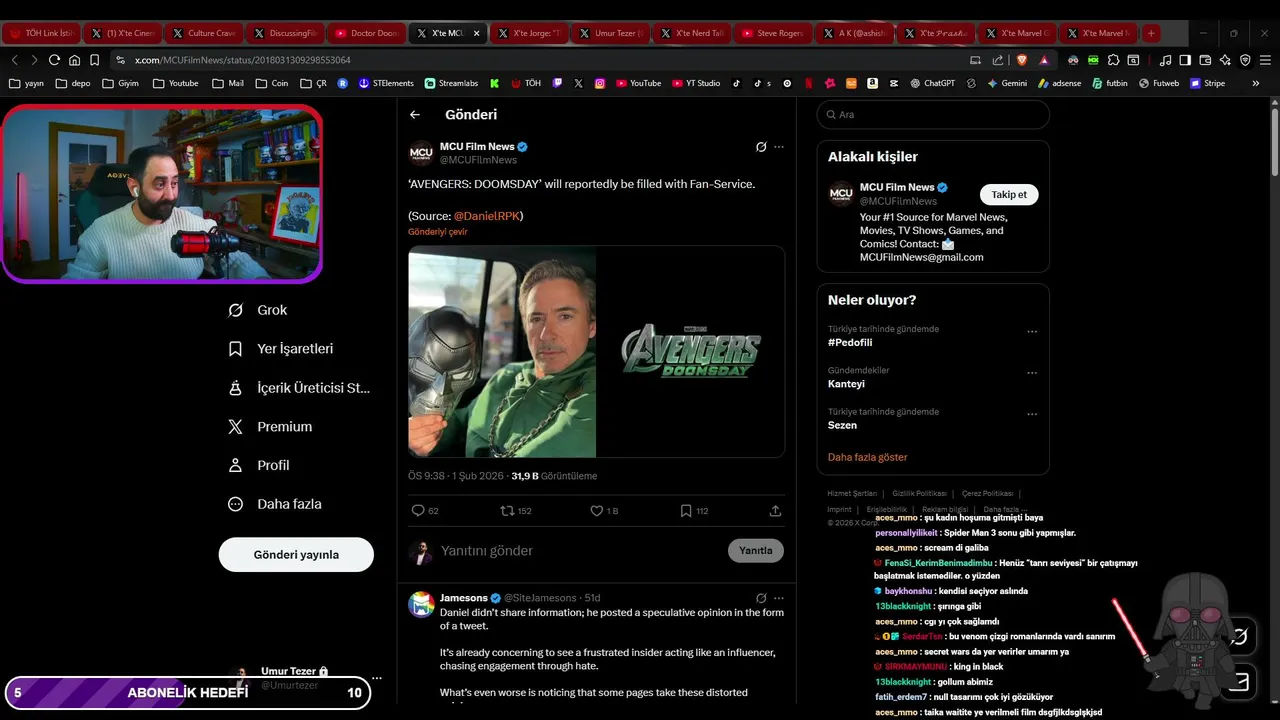Open Yer İşaretleri bookmarks in sidebar
1280x720 pixels.
point(281,349)
